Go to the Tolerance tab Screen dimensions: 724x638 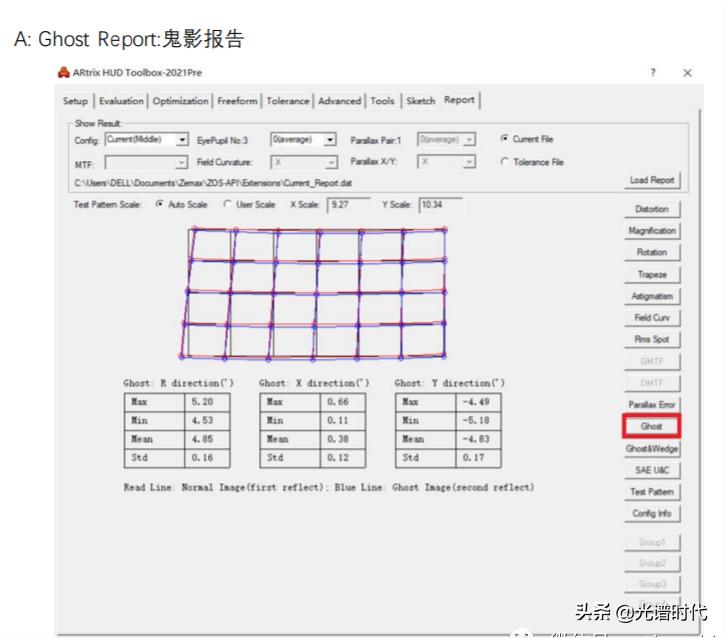point(288,101)
